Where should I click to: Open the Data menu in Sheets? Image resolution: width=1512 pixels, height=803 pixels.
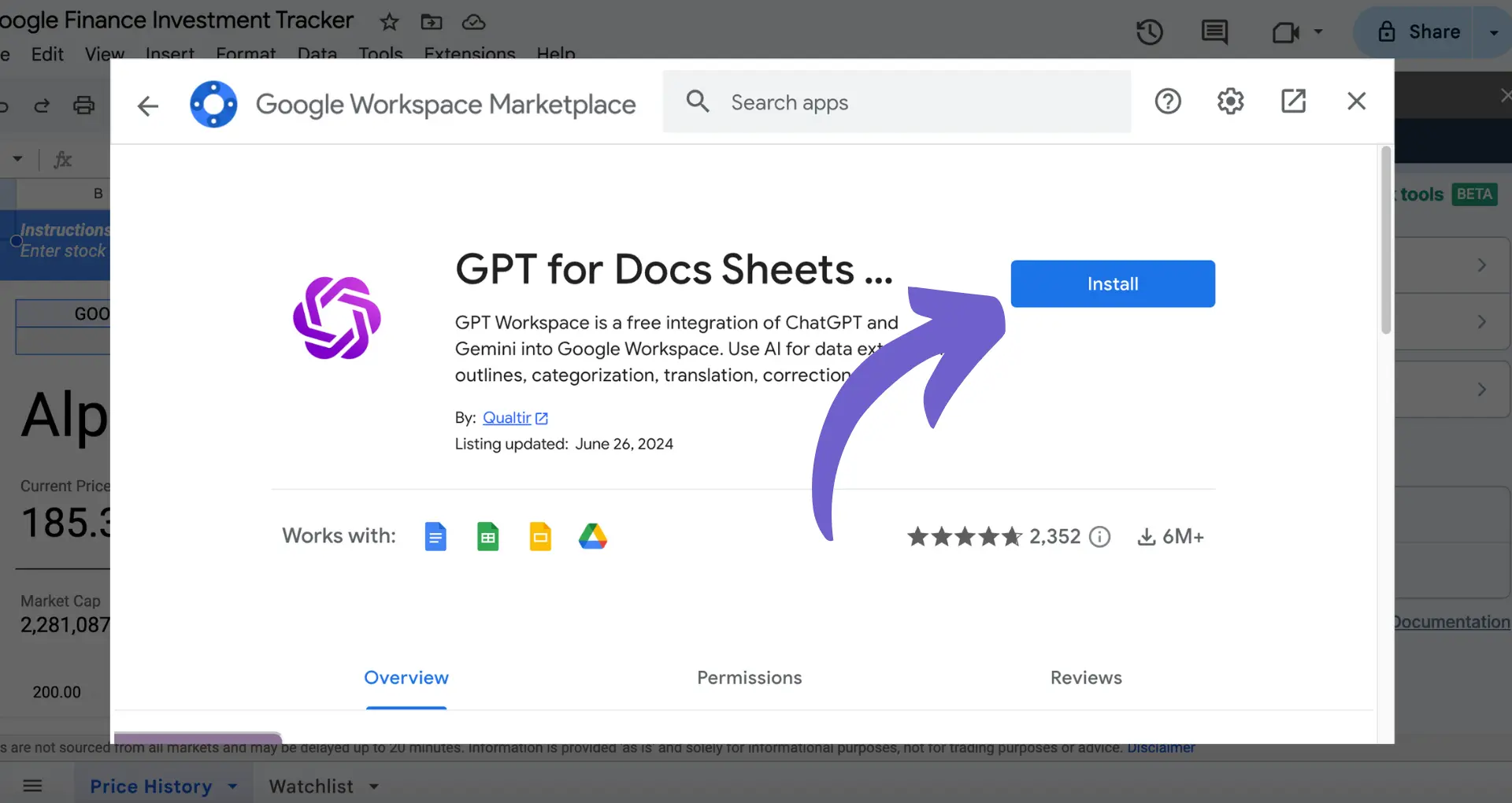(x=317, y=54)
